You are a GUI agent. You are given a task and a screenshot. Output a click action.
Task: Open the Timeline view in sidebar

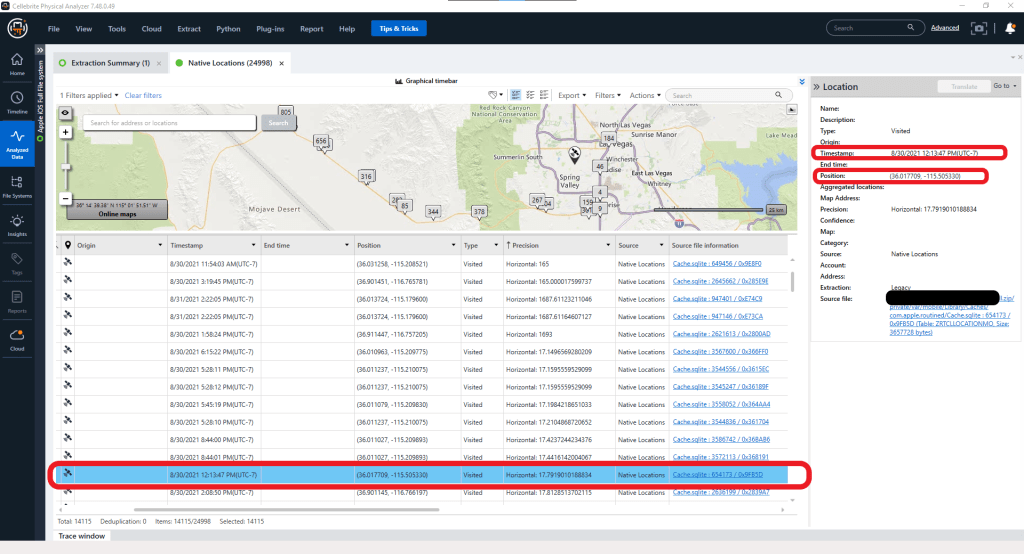tap(17, 101)
